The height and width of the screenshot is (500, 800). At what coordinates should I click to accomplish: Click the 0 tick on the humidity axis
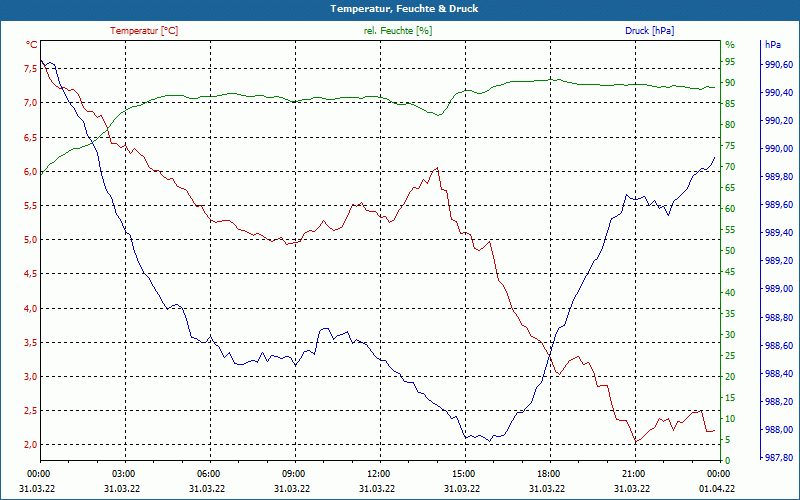point(728,461)
